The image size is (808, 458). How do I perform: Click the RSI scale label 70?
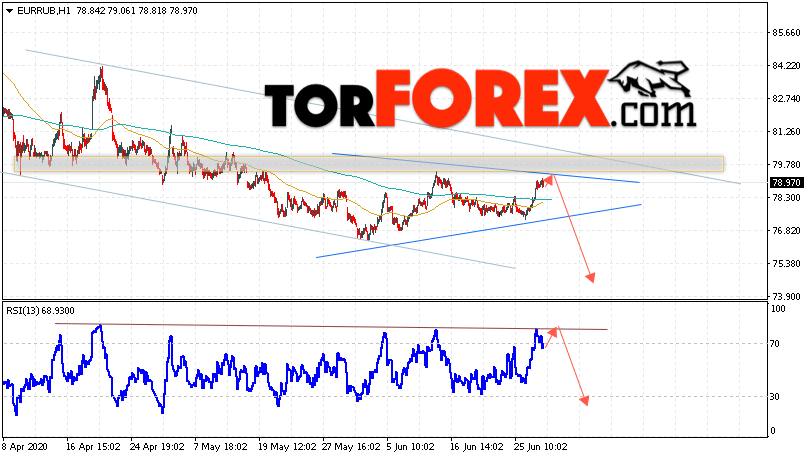pyautogui.click(x=775, y=344)
